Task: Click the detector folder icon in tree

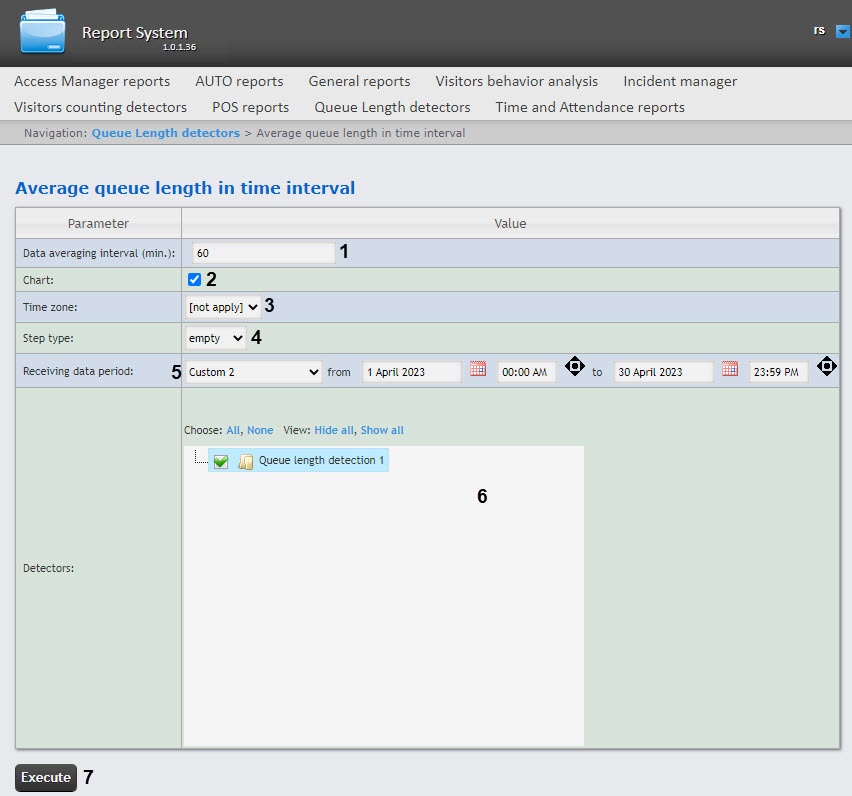Action: pos(245,461)
